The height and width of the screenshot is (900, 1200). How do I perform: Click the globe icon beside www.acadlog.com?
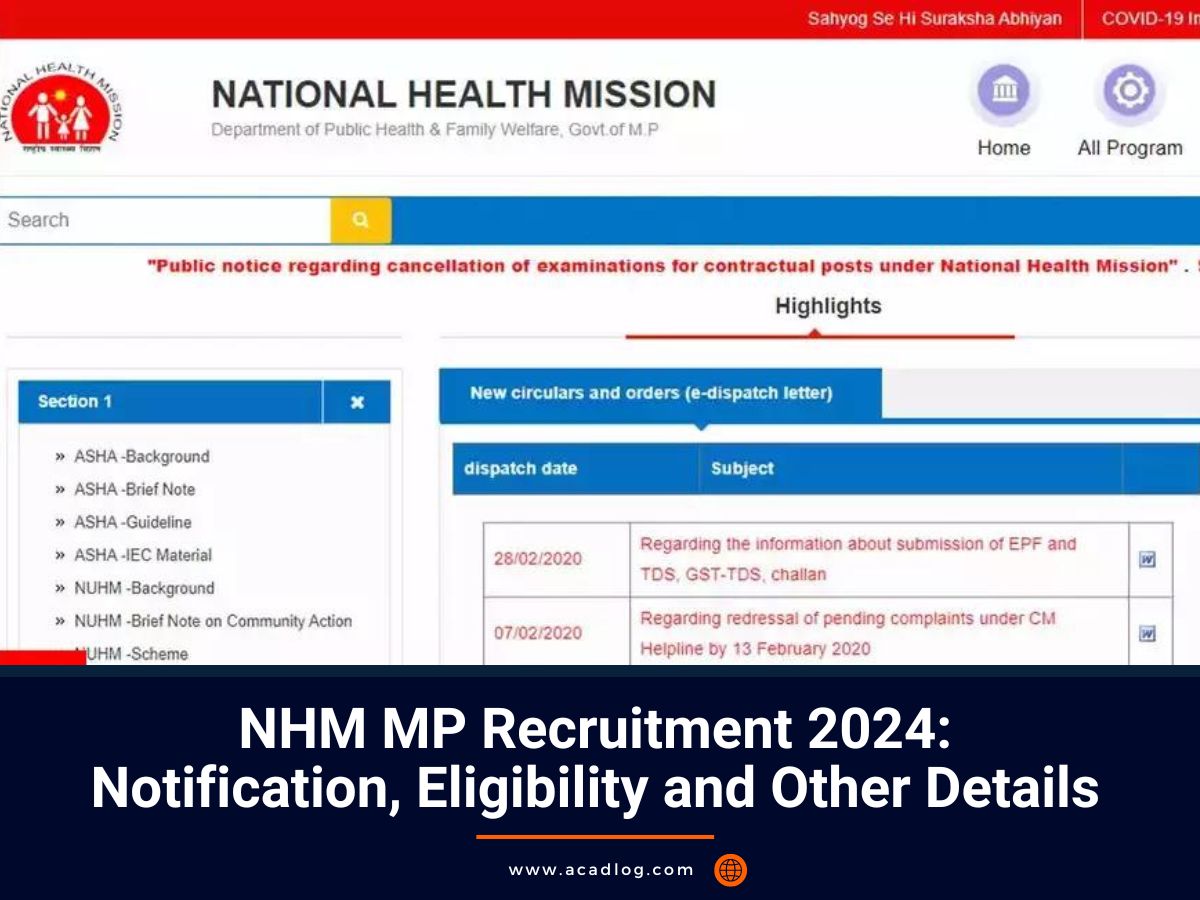point(731,870)
